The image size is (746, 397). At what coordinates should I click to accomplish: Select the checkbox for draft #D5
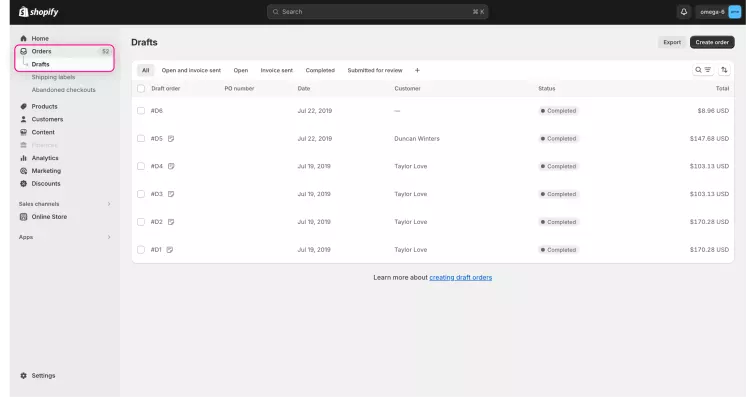(141, 139)
